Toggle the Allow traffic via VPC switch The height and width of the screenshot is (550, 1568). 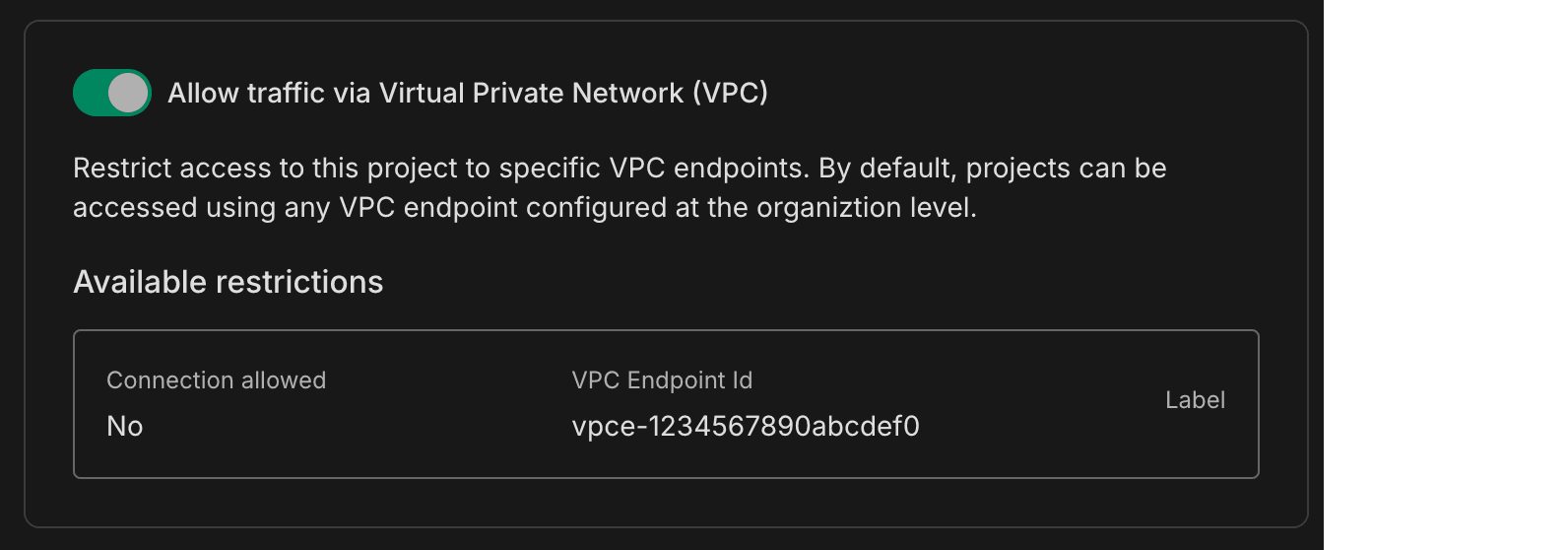click(111, 93)
